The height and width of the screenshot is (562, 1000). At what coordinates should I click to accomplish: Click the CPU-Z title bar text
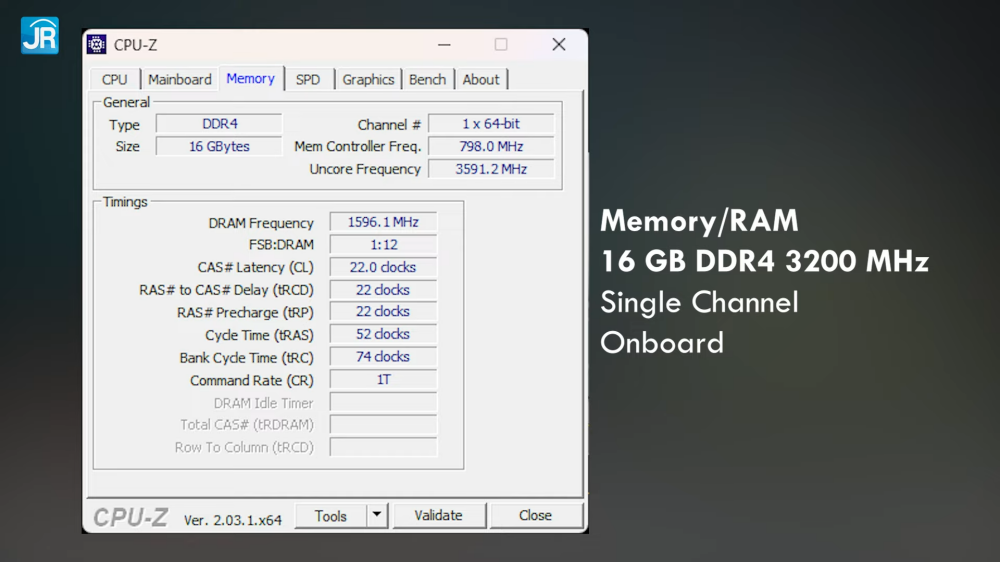pyautogui.click(x=135, y=45)
